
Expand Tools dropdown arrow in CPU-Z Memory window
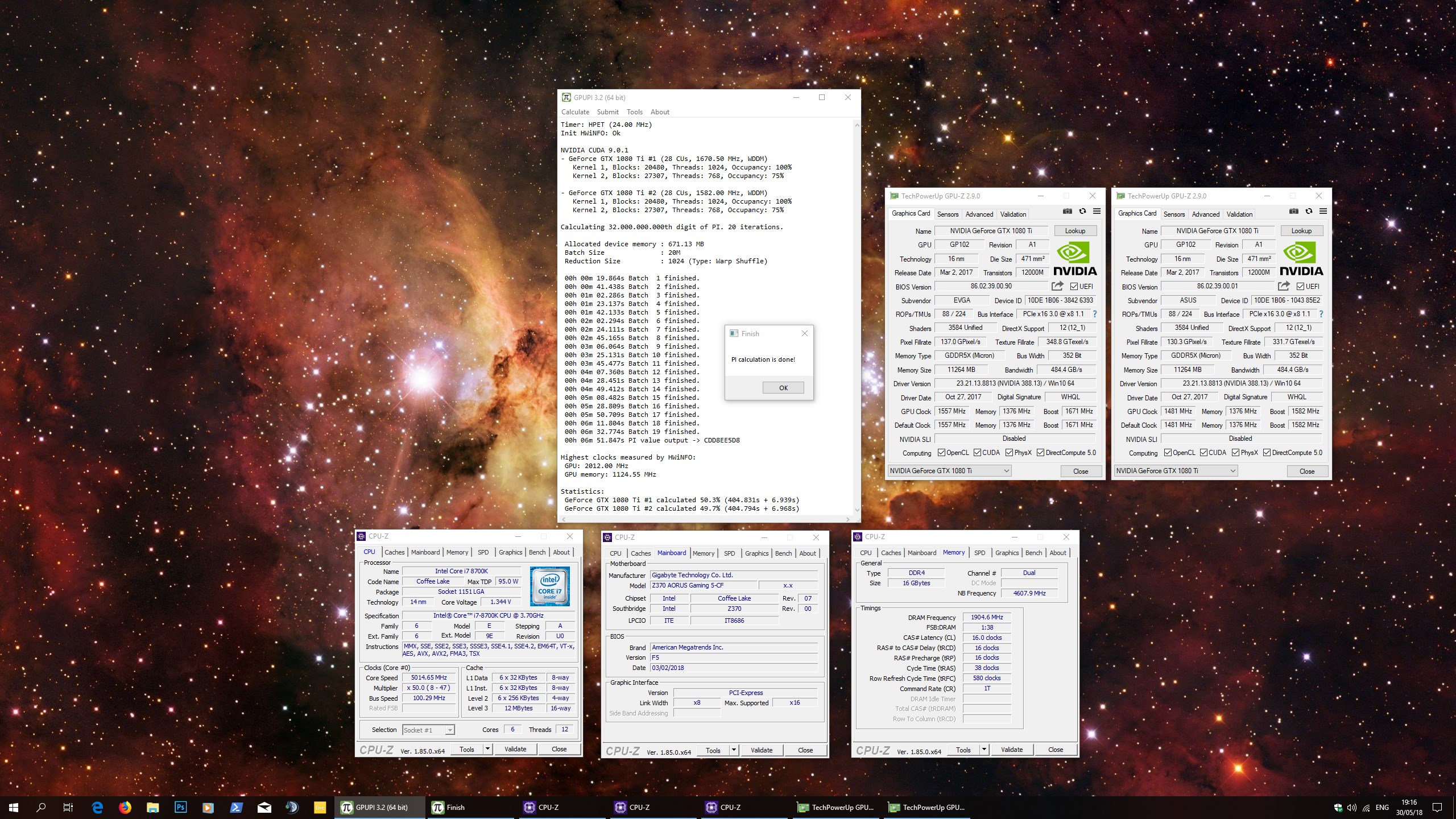[x=984, y=750]
